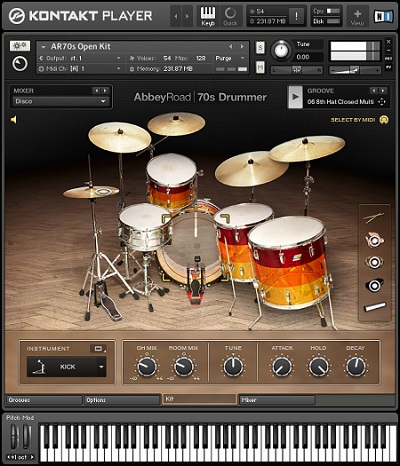Image resolution: width=400 pixels, height=466 pixels.
Task: Open the KICK instrument dropdown arrow
Action: click(x=101, y=367)
